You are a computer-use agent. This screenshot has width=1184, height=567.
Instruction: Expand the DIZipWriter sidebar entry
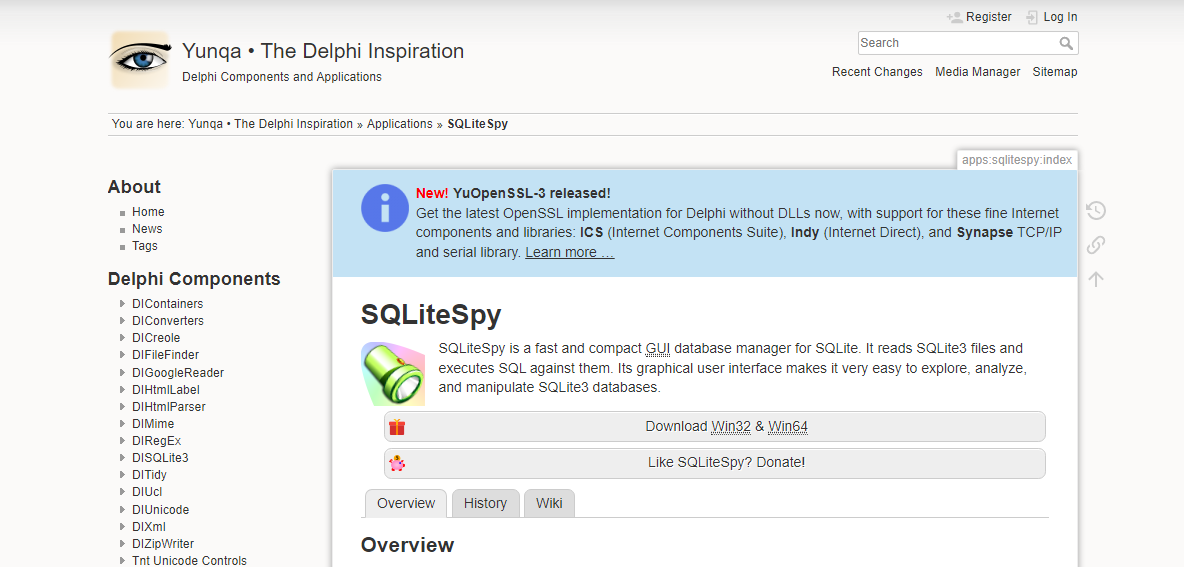coord(122,544)
